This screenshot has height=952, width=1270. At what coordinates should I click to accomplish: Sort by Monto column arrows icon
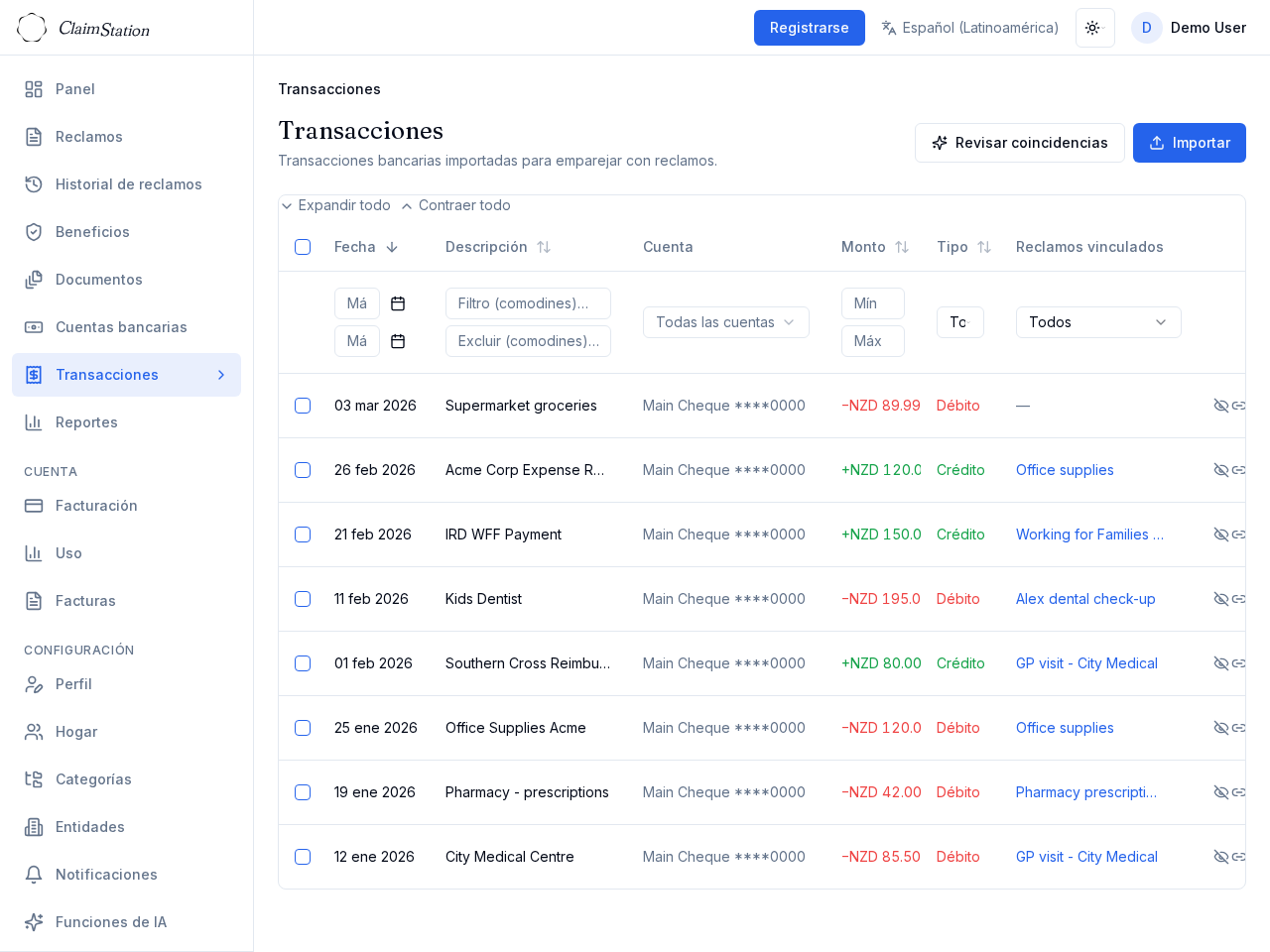click(902, 247)
